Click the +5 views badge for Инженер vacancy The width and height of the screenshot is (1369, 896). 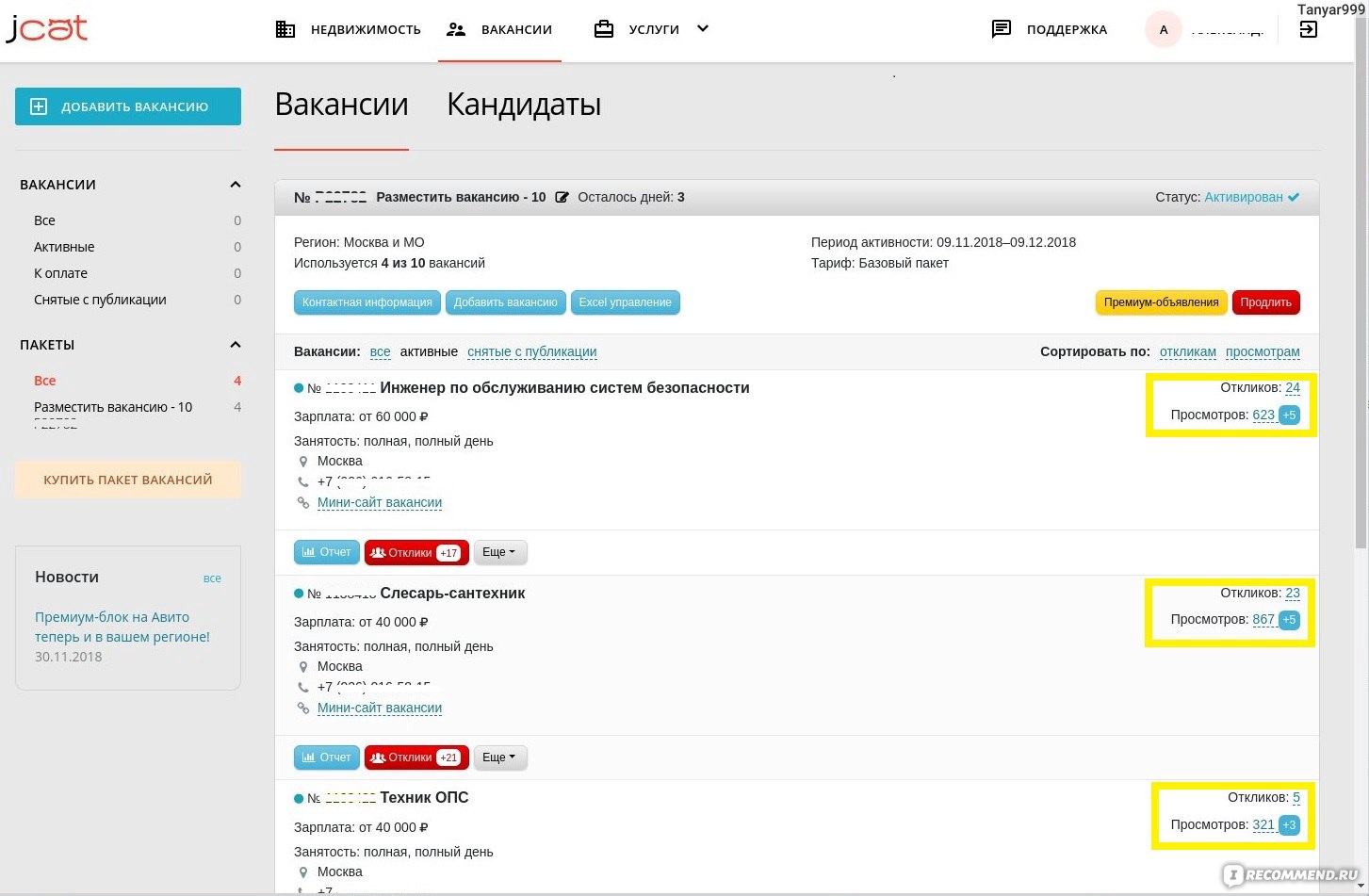1289,415
